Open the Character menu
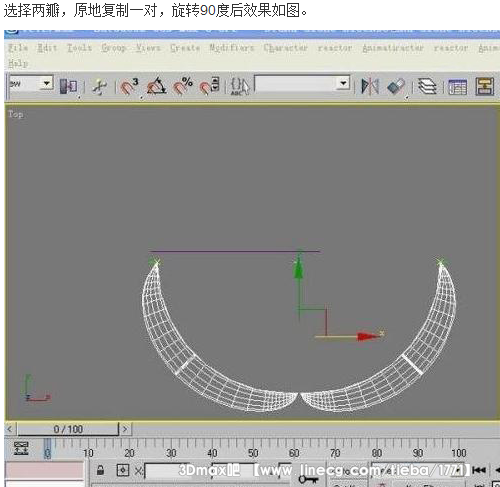 tap(286, 48)
